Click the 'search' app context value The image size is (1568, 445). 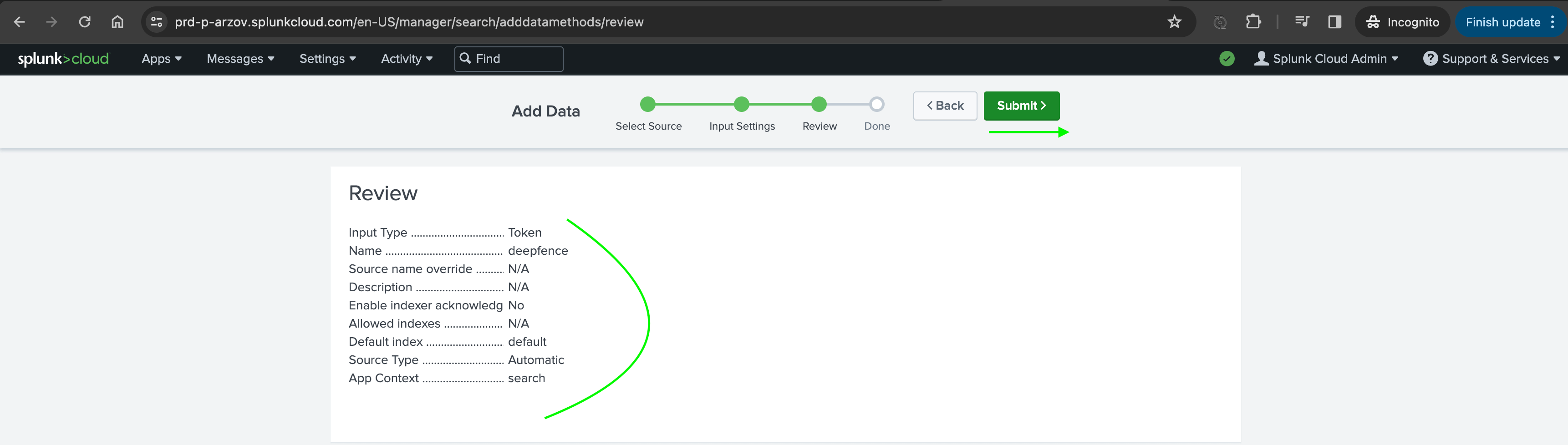526,378
